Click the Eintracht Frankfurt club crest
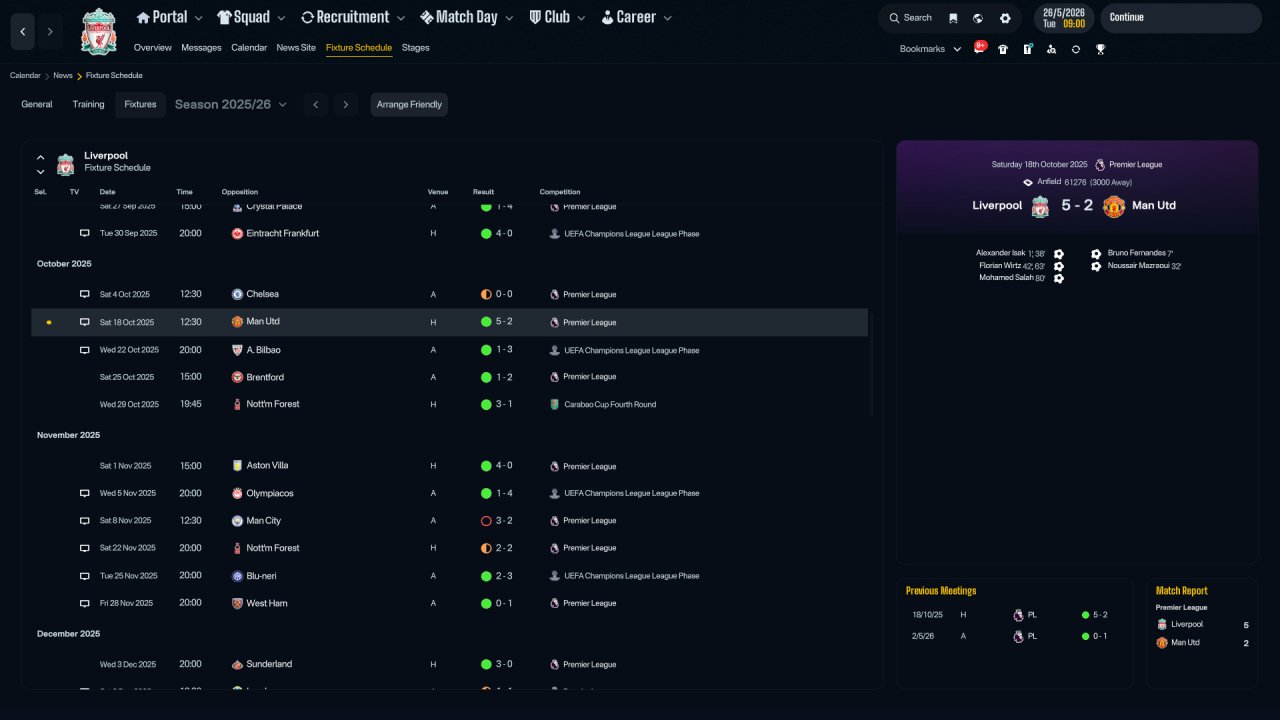 click(x=237, y=233)
